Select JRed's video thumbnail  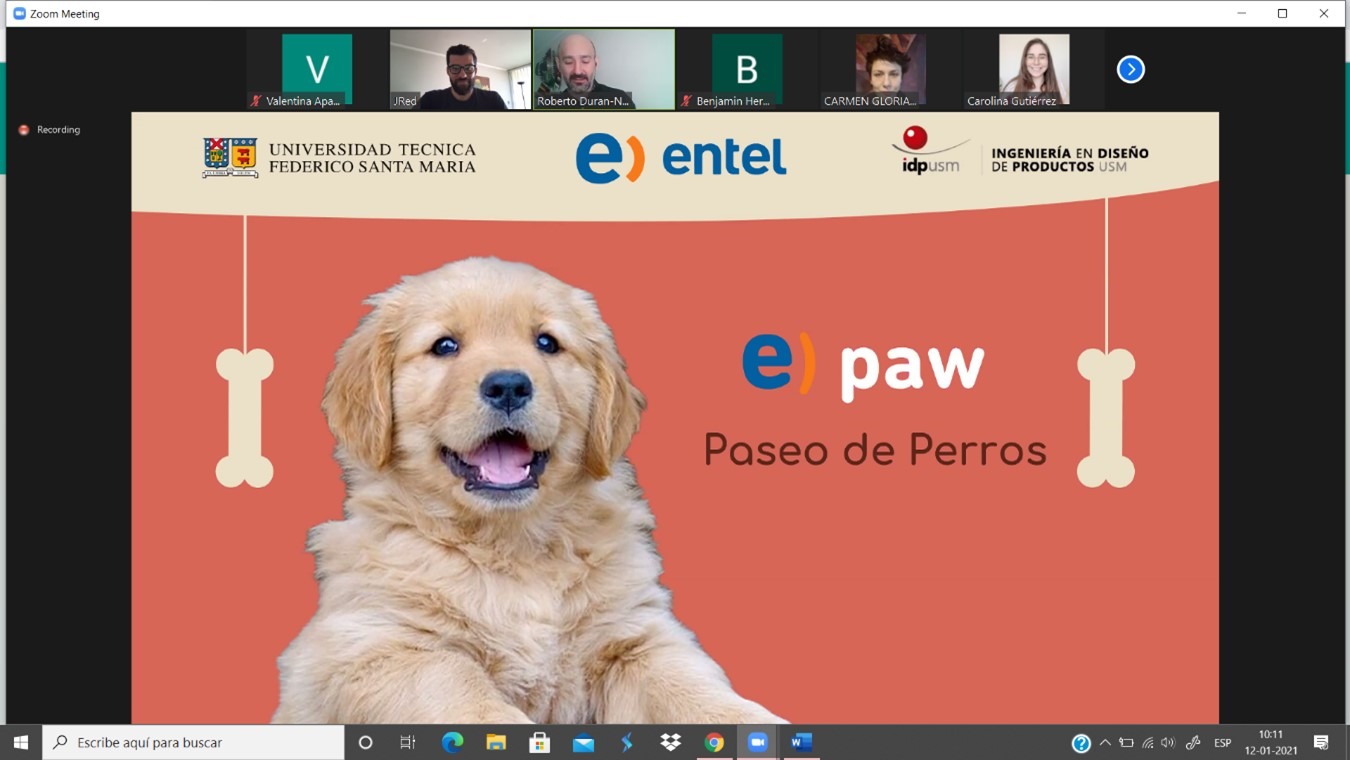pyautogui.click(x=460, y=69)
